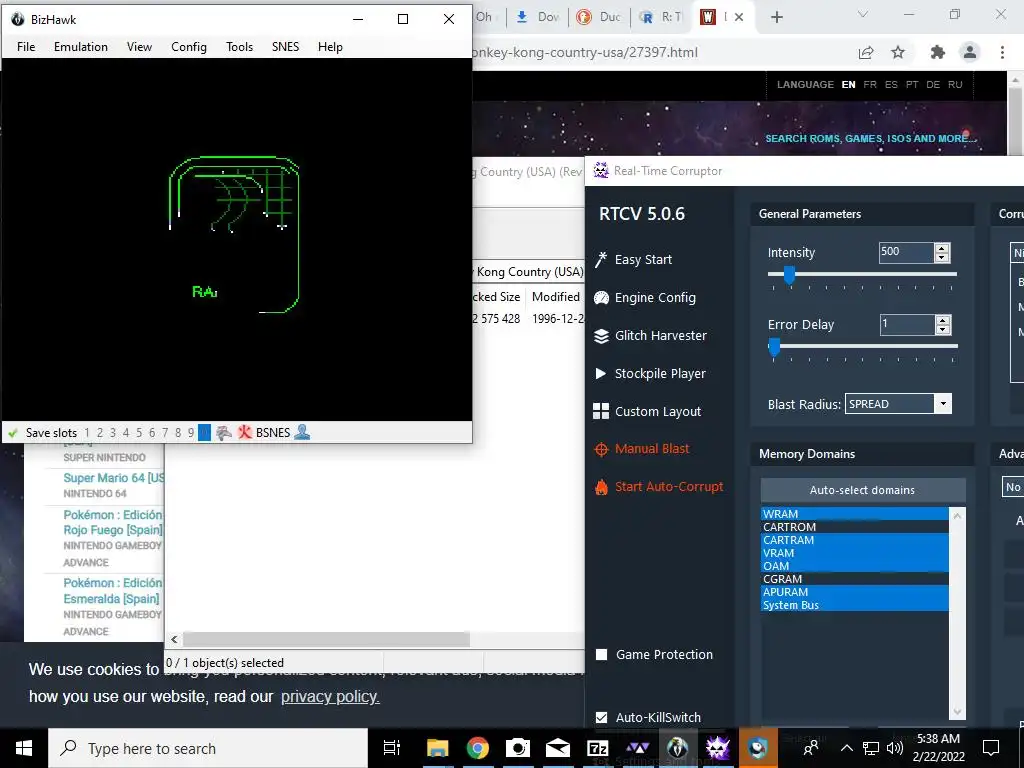This screenshot has height=768, width=1024.
Task: Increase Intensity with stepper up arrow
Action: click(942, 248)
